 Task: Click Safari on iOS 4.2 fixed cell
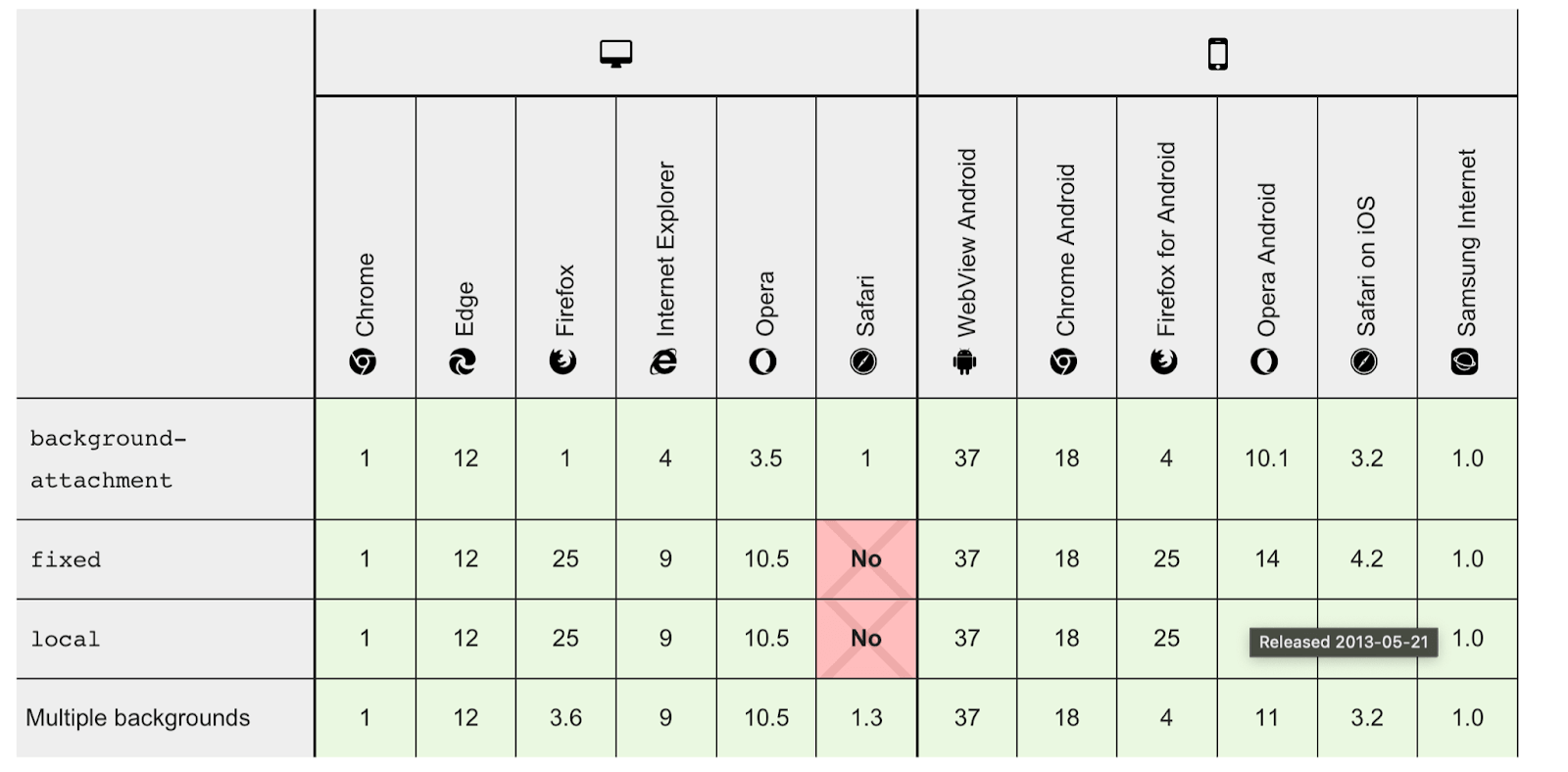click(x=1366, y=559)
